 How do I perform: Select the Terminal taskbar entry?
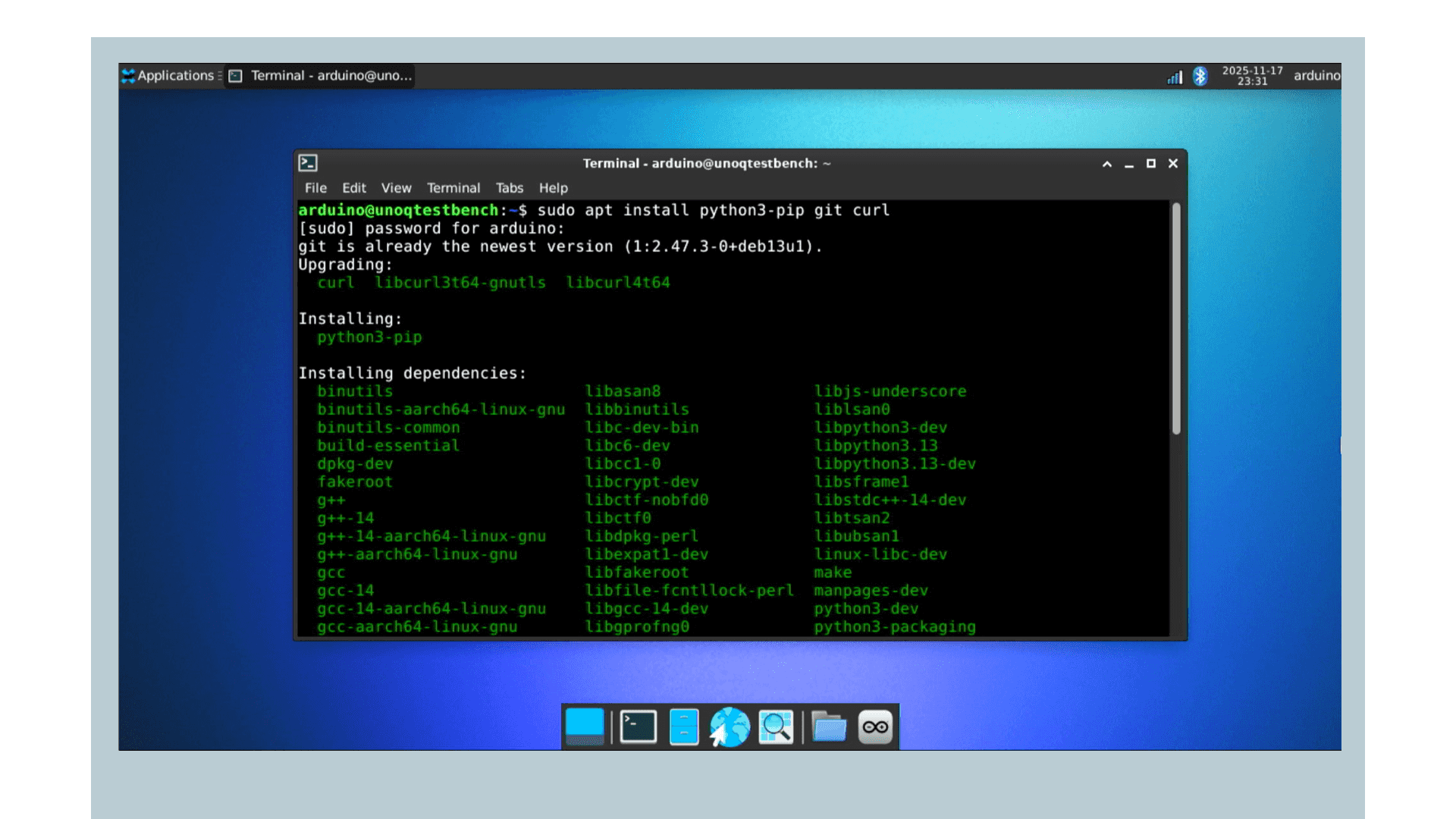pyautogui.click(x=318, y=75)
